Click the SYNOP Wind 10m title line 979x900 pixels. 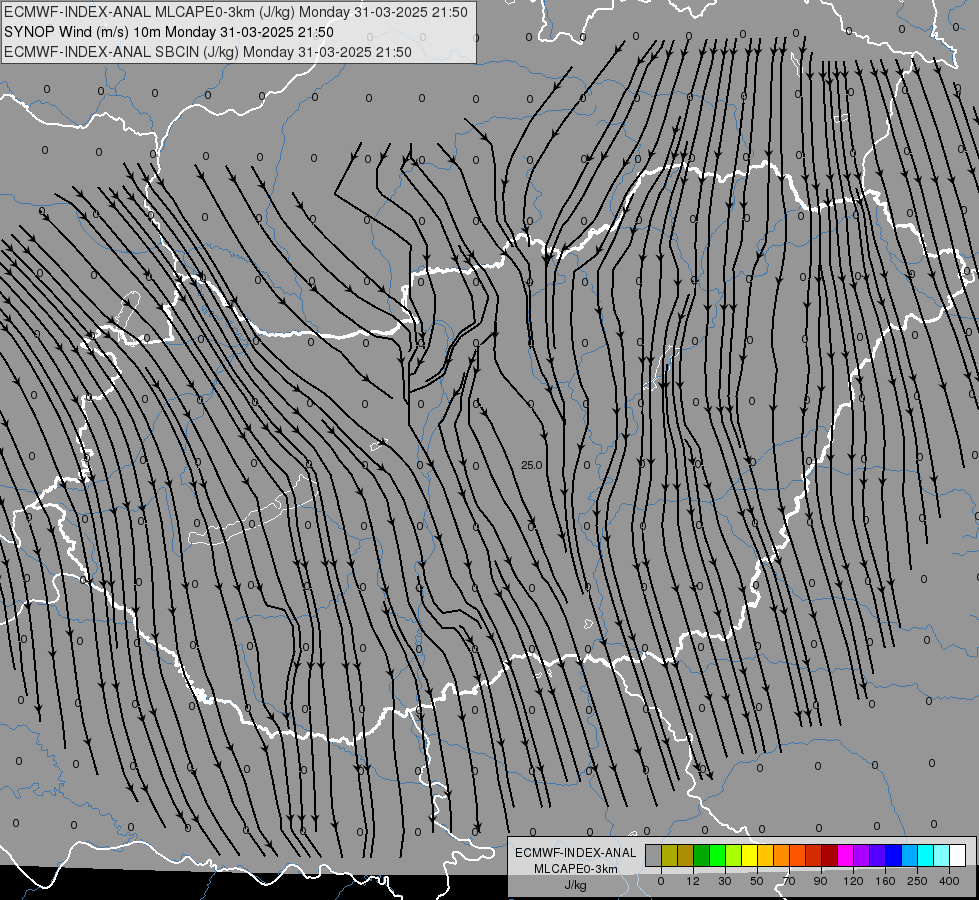click(x=169, y=32)
